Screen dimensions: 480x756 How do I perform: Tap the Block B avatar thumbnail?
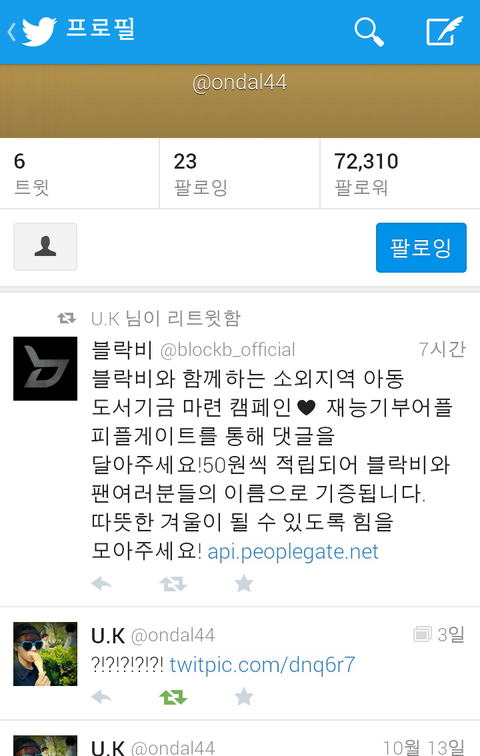pos(45,369)
